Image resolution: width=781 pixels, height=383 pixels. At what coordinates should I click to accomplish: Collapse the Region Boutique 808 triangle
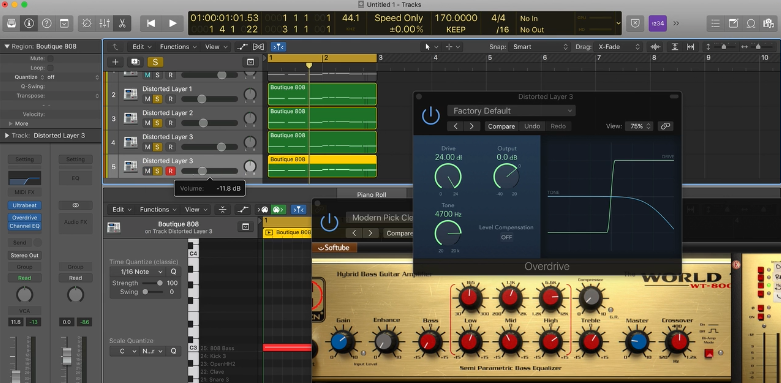pos(7,46)
